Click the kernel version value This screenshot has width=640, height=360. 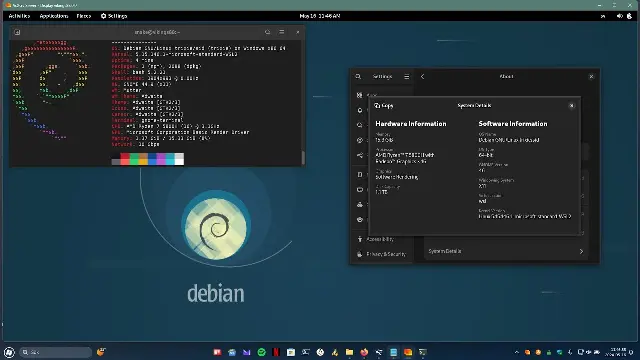(525, 216)
